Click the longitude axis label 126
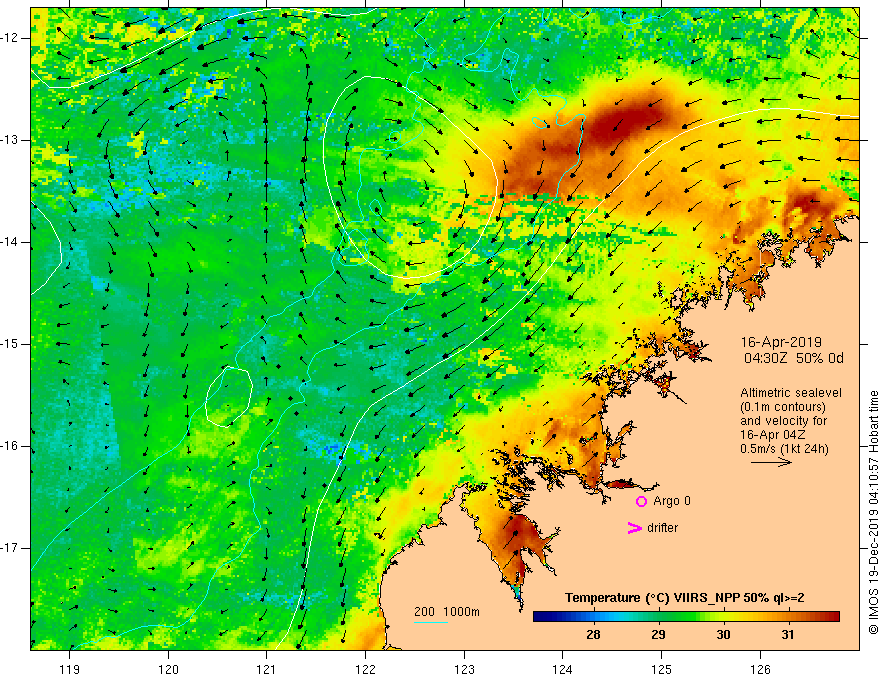The width and height of the screenshot is (880, 680). point(760,669)
